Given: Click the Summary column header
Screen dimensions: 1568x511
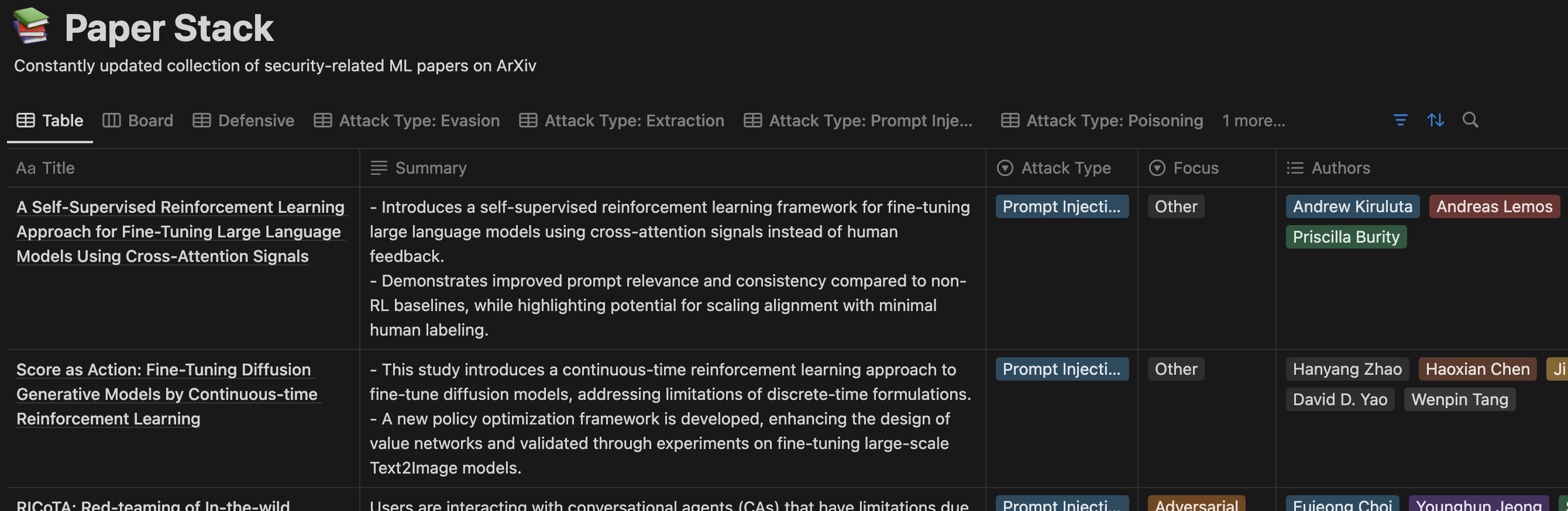Looking at the screenshot, I should (431, 168).
